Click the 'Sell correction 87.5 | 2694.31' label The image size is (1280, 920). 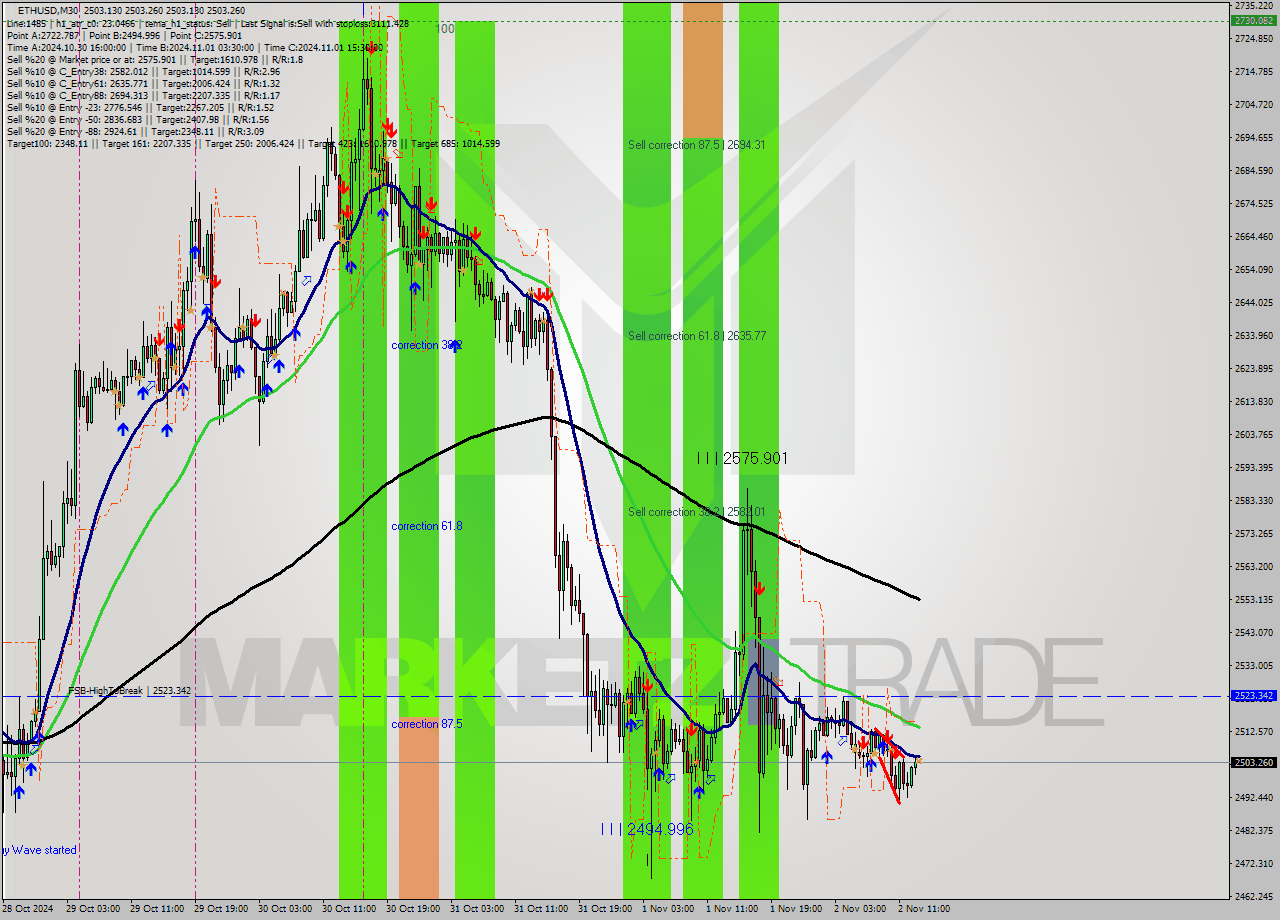[x=697, y=145]
